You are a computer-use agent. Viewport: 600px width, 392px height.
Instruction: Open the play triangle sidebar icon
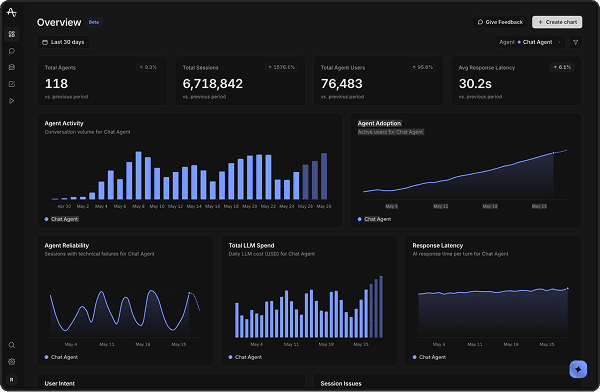click(12, 101)
